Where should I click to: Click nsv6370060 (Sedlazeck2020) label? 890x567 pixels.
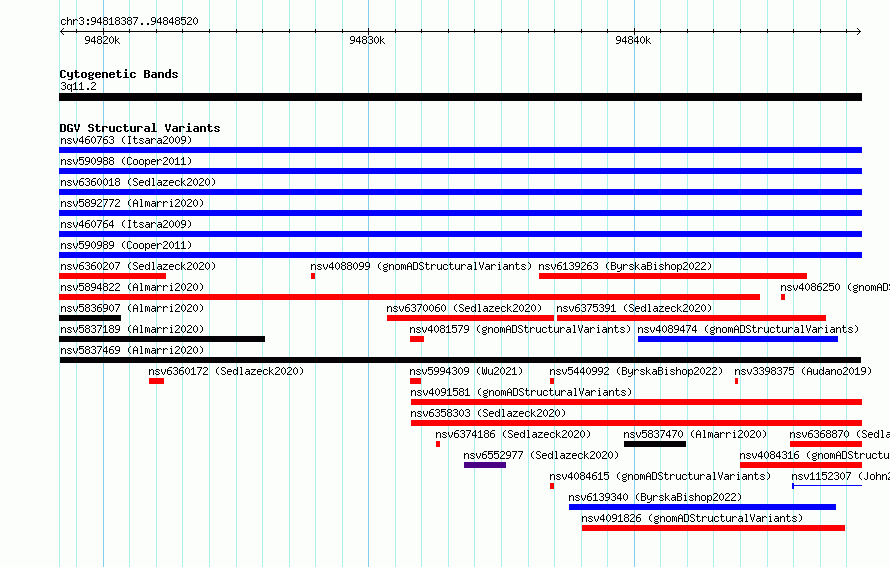tap(464, 308)
